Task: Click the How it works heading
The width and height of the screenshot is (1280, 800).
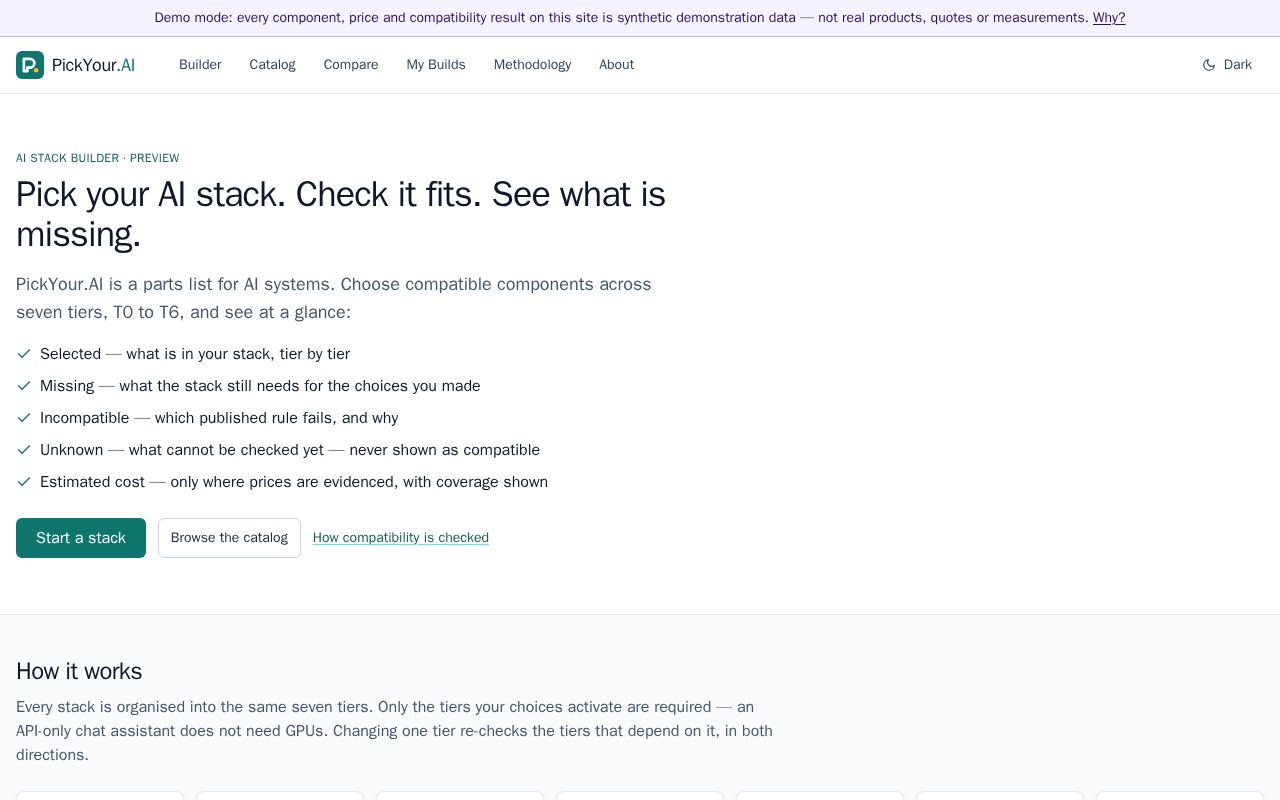Action: pyautogui.click(x=79, y=671)
